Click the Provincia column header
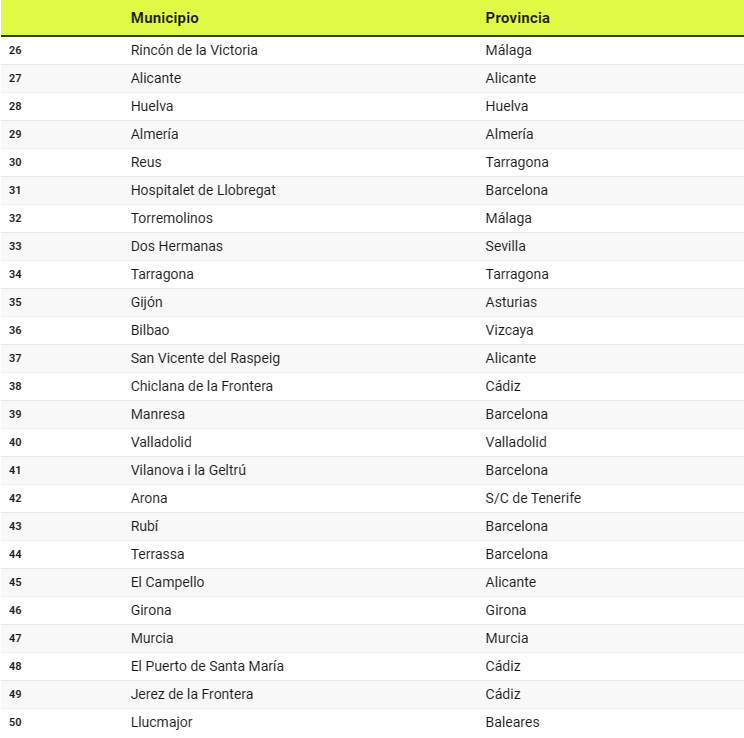Viewport: 744px width, 738px height. 517,18
